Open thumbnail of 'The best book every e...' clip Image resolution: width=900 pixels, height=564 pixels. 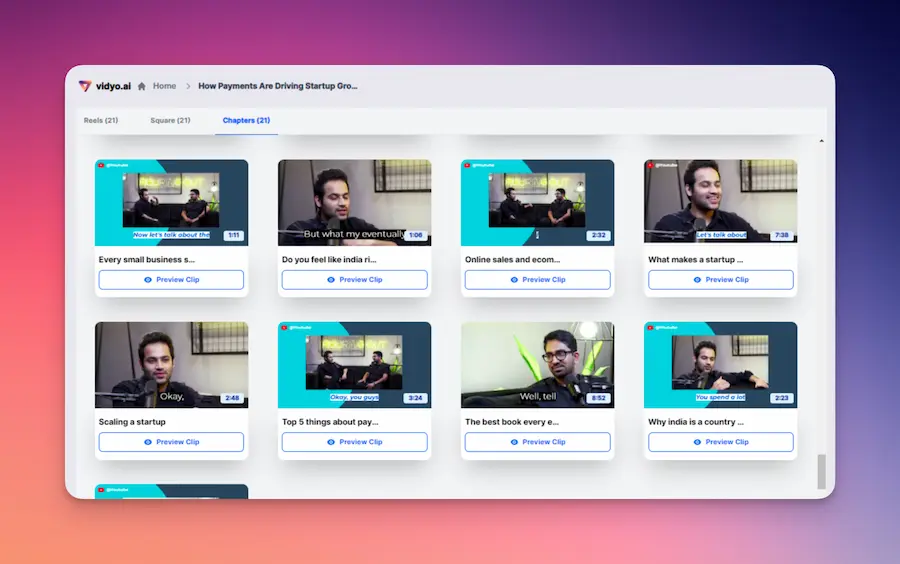coord(538,365)
